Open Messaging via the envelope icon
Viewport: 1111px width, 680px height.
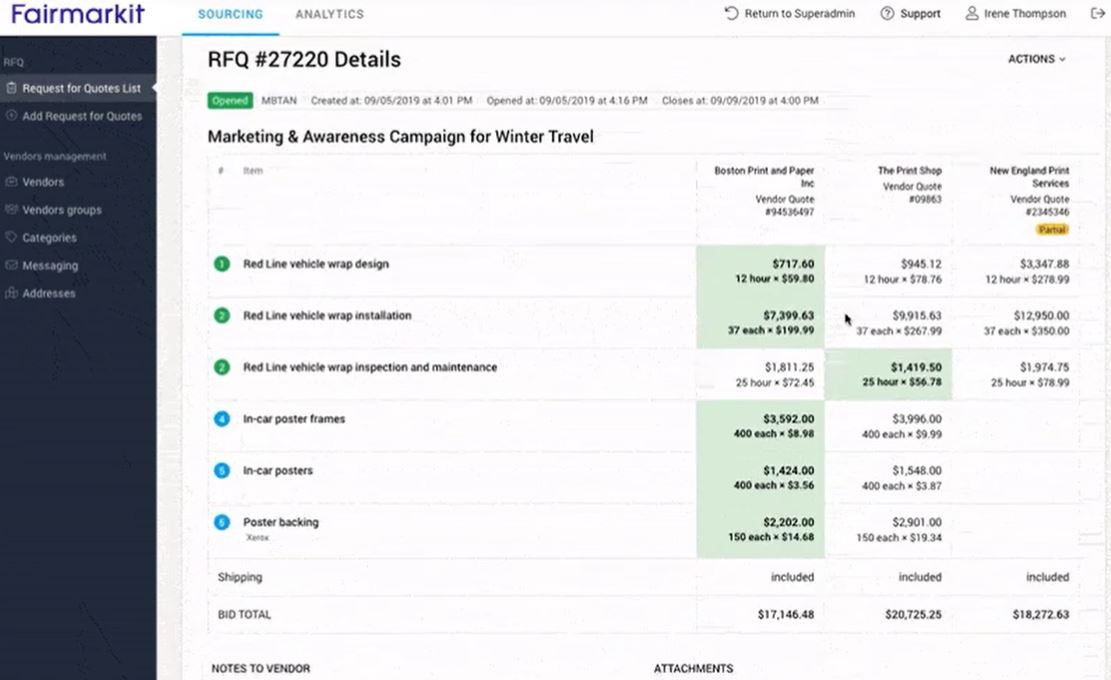tap(14, 266)
